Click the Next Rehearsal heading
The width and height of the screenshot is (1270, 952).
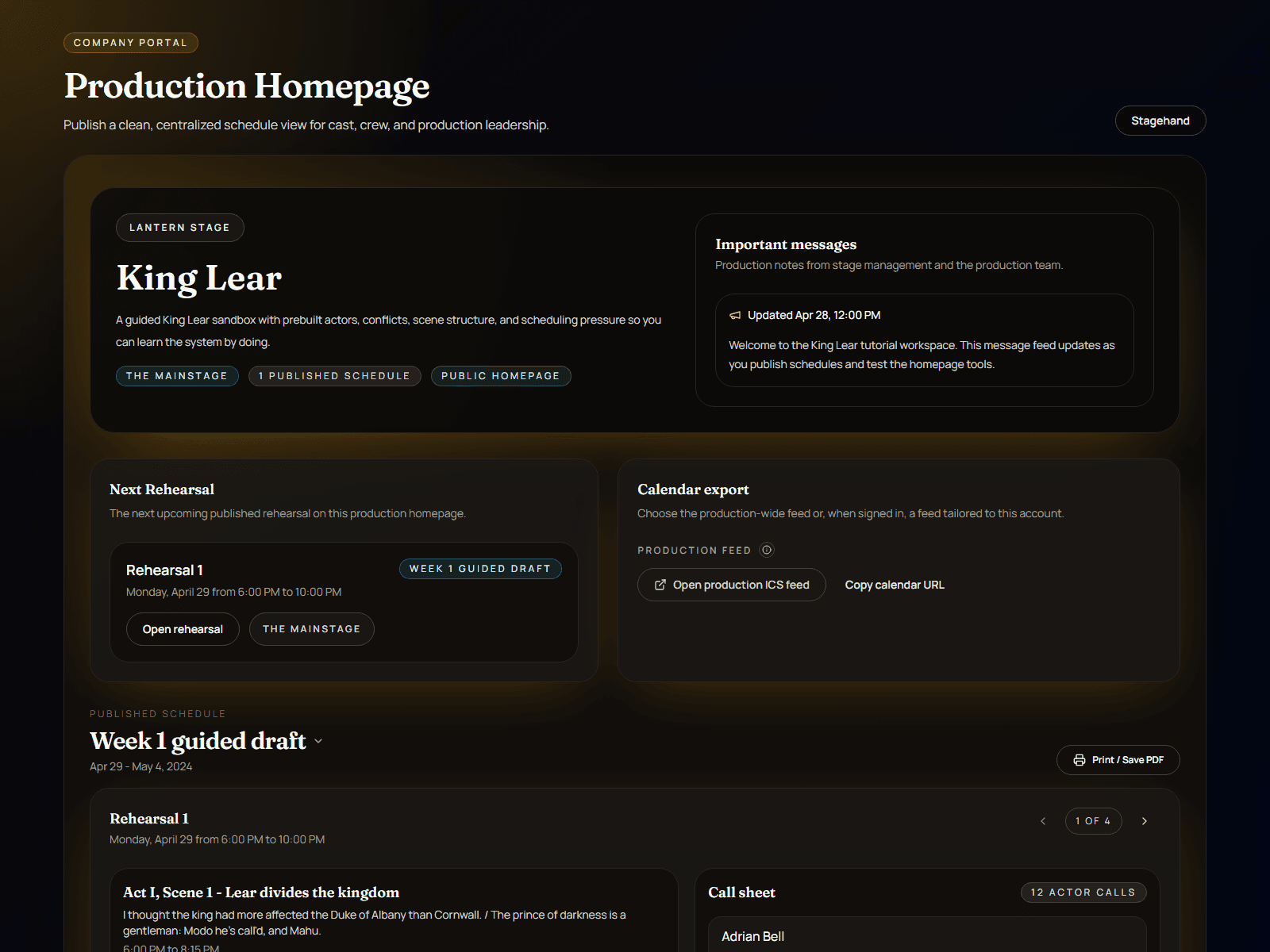[x=162, y=489]
